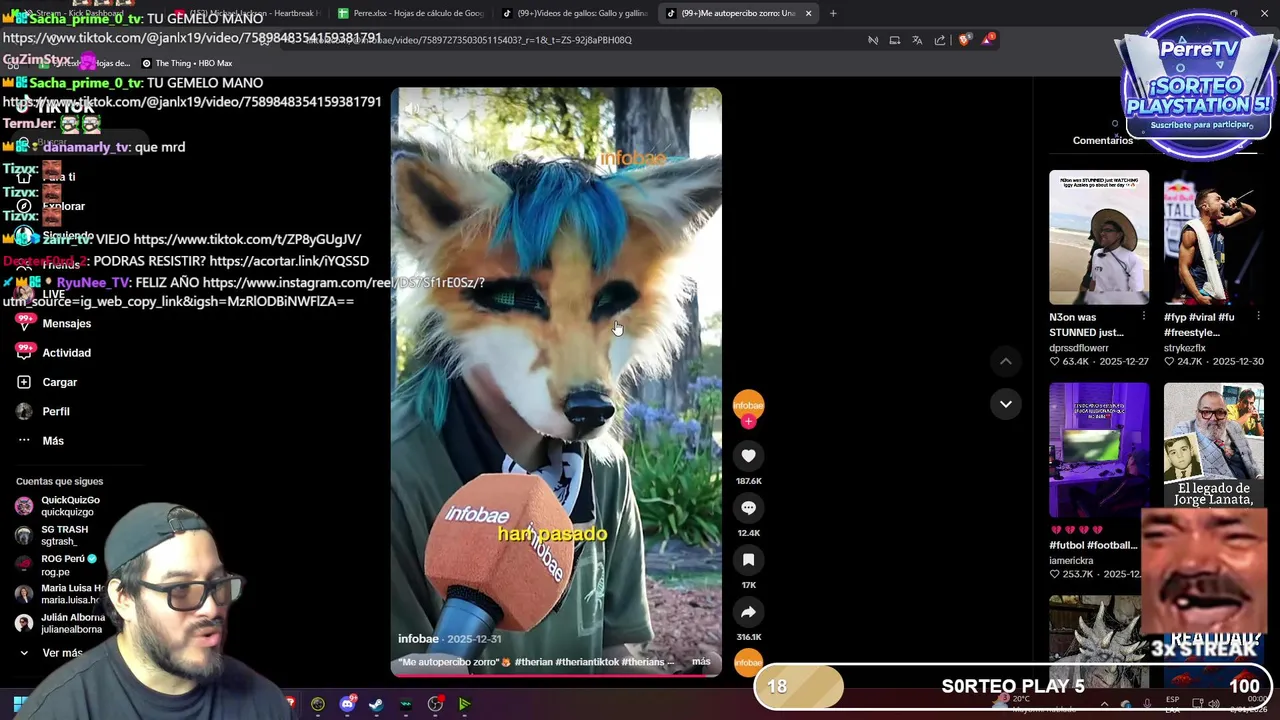The height and width of the screenshot is (720, 1280).
Task: Click the 12.4K comments count
Action: 748,533
